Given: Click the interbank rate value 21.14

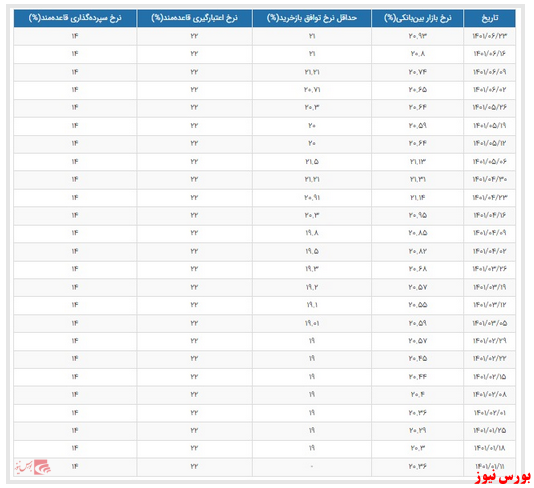Looking at the screenshot, I should pos(418,198).
